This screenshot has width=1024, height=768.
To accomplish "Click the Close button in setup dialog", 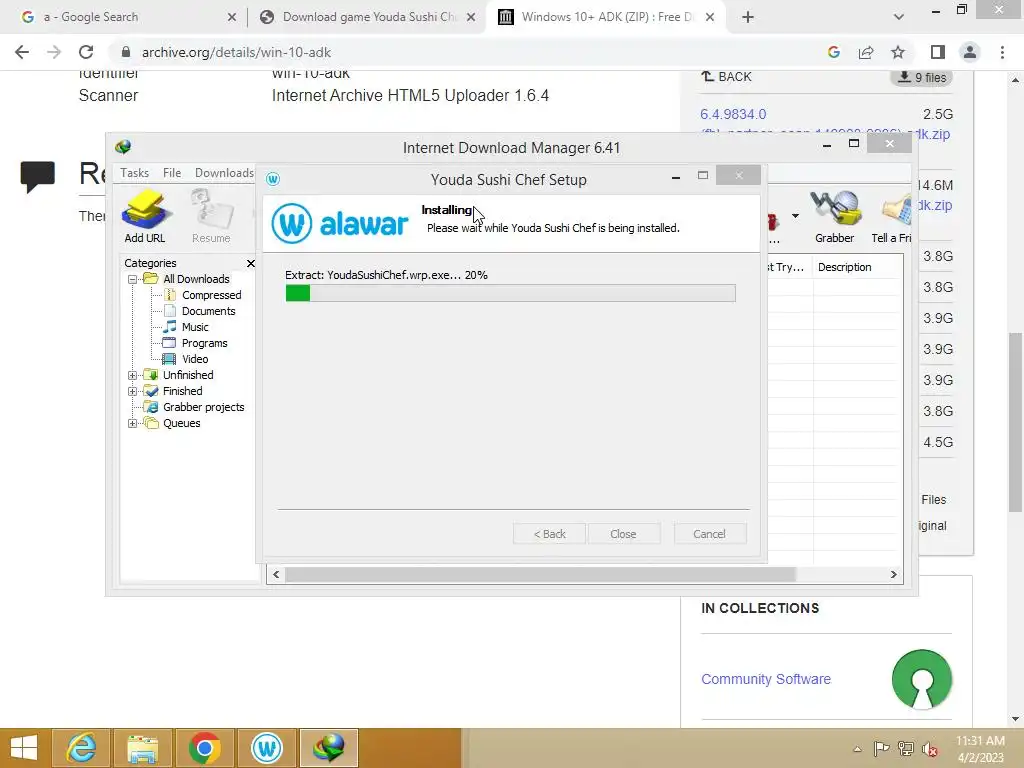I will tap(624, 534).
